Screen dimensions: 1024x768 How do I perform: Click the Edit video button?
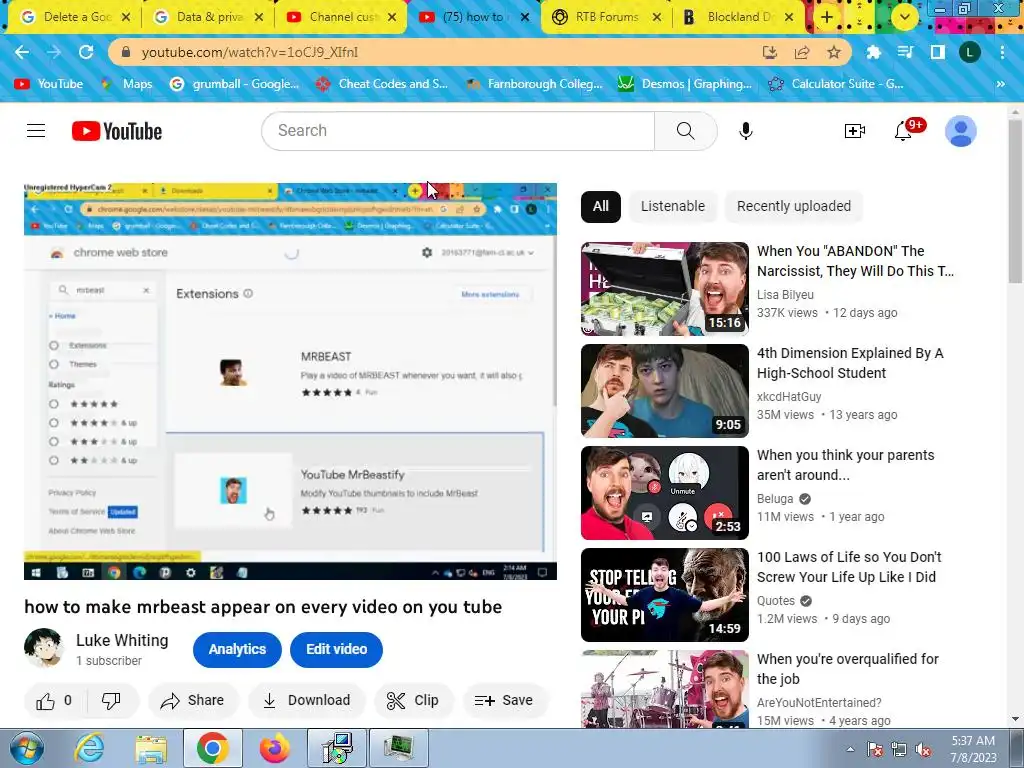click(336, 650)
